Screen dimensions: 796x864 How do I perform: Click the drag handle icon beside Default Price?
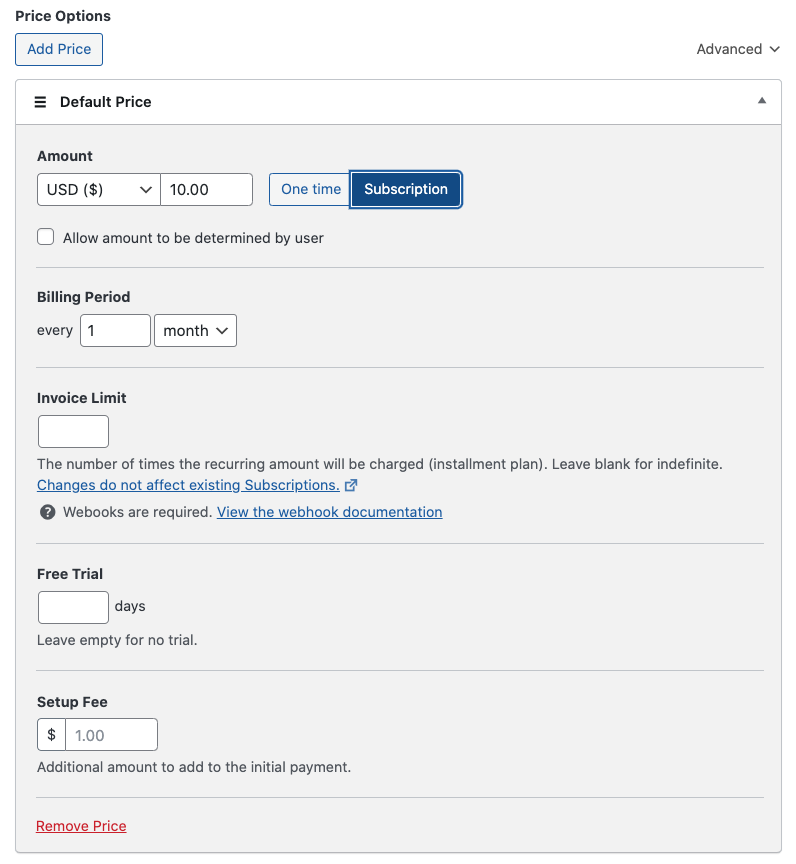pyautogui.click(x=41, y=102)
